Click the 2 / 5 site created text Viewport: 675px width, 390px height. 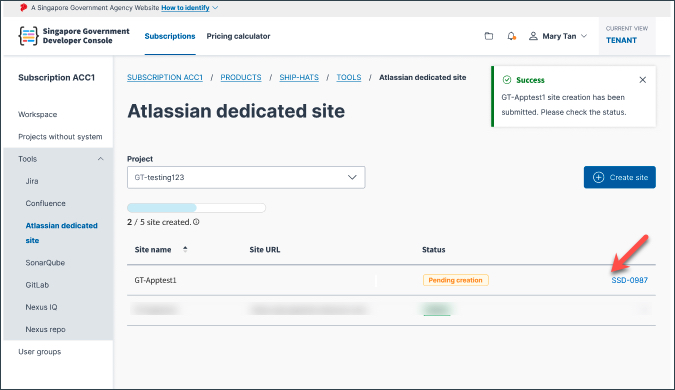pos(159,222)
